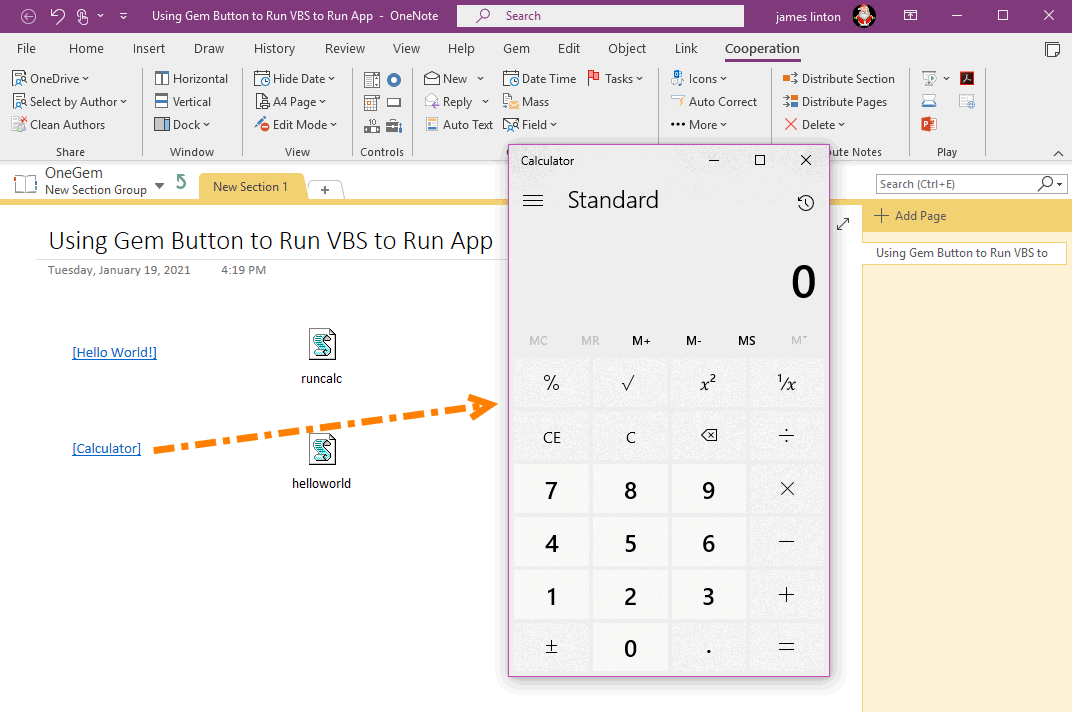This screenshot has height=712, width=1072.
Task: Click the Calculator CE key
Action: 551,437
